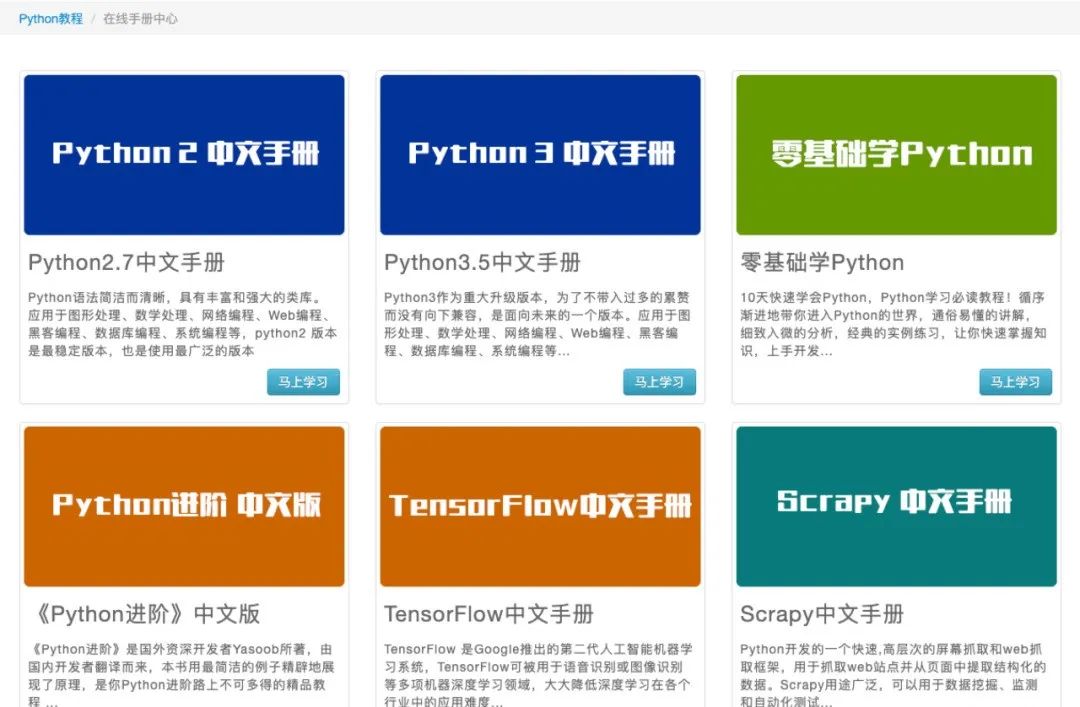Click the TensorFlow中文手册 card heading

click(x=489, y=614)
